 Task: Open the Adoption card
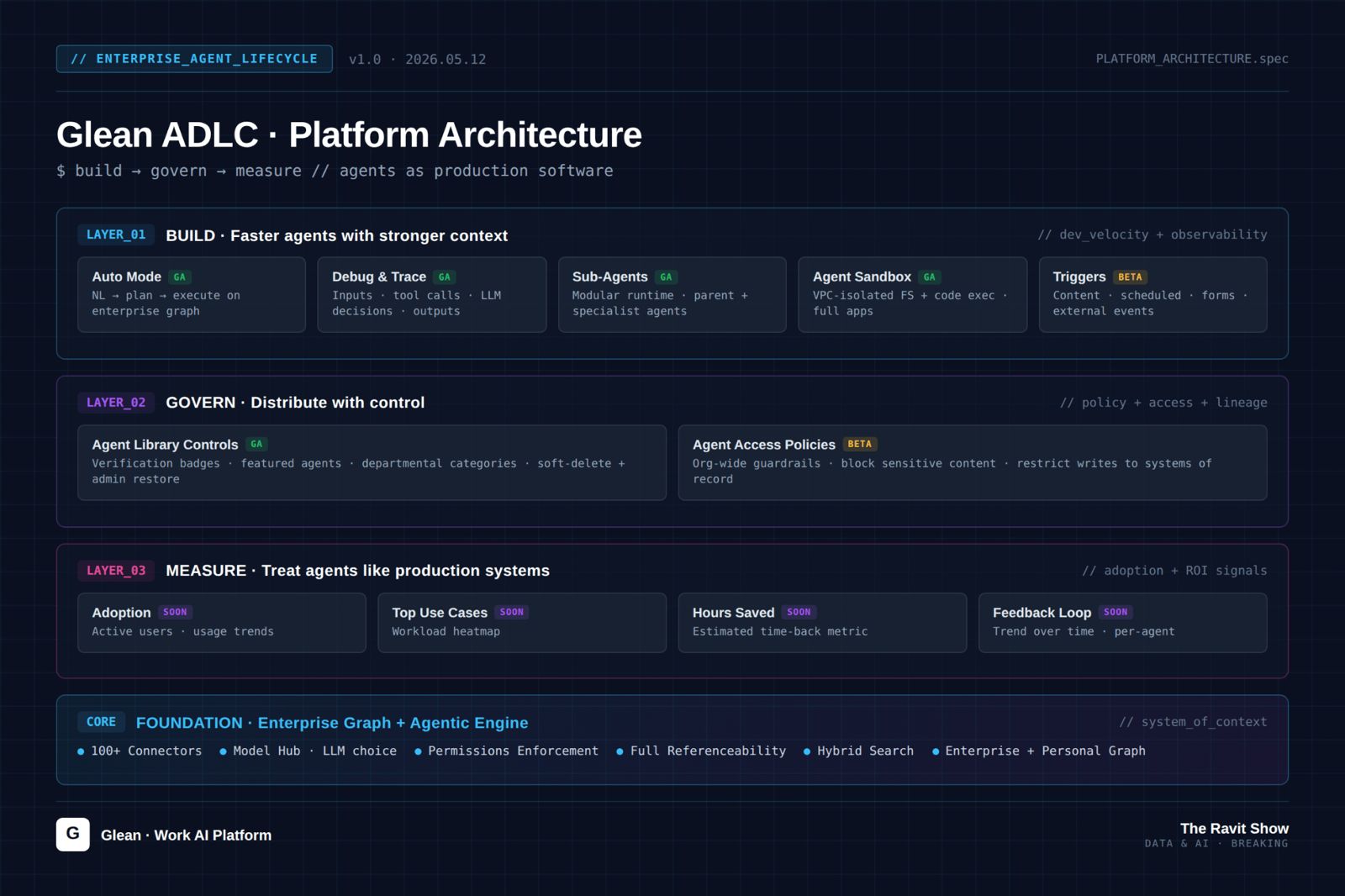tap(222, 623)
